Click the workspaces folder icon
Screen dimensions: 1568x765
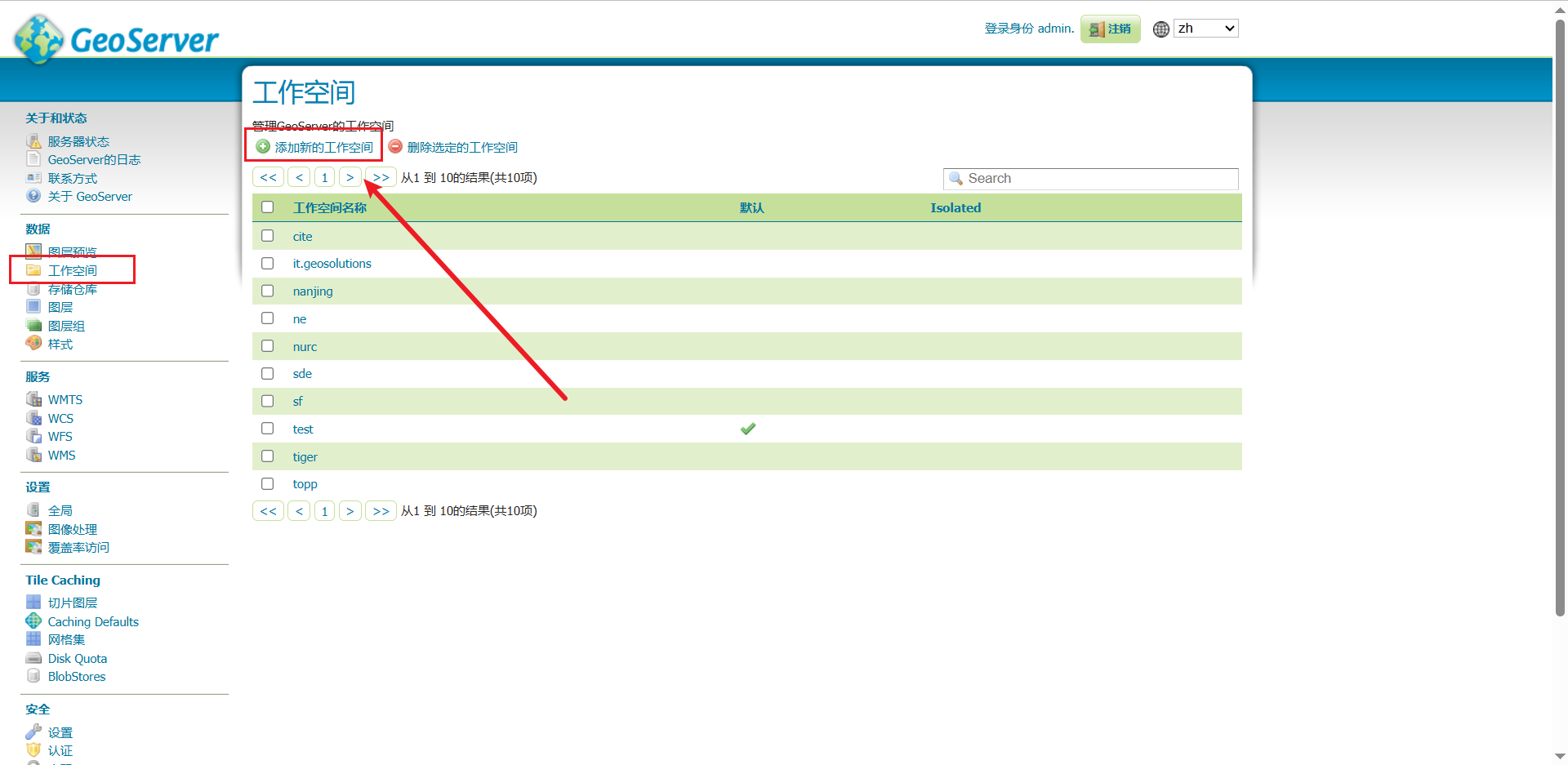[33, 270]
